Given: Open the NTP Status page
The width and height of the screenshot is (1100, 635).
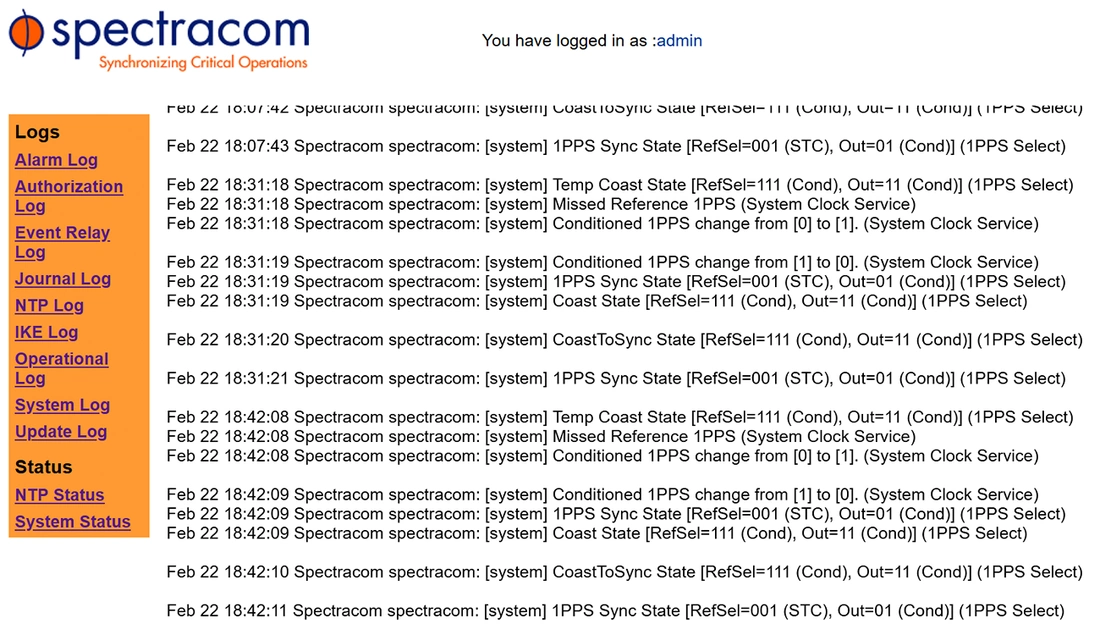Looking at the screenshot, I should [60, 495].
